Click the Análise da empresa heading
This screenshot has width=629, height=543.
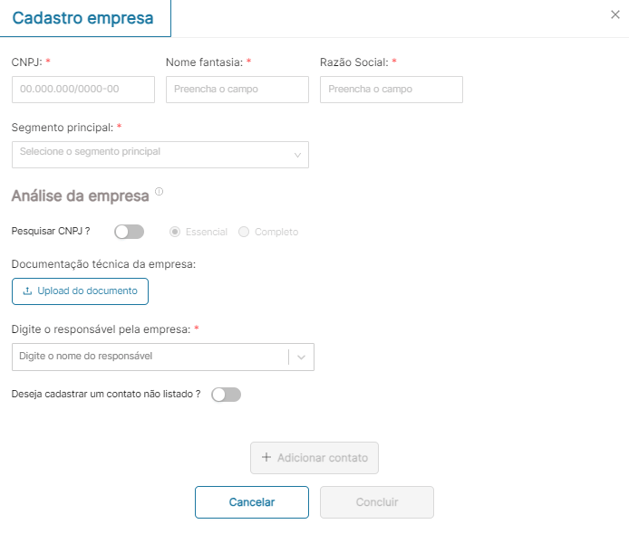[x=80, y=195]
